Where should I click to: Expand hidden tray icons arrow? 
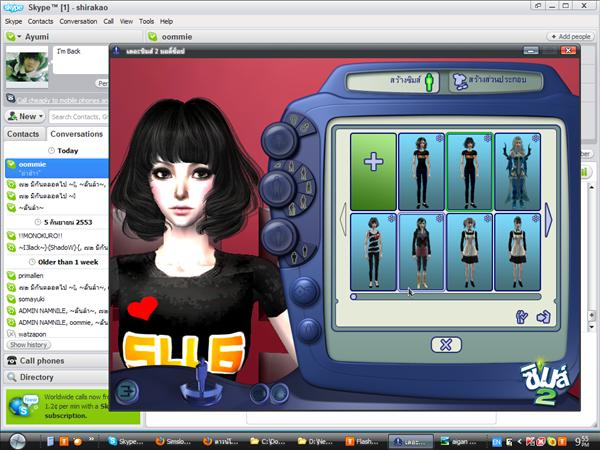520,442
